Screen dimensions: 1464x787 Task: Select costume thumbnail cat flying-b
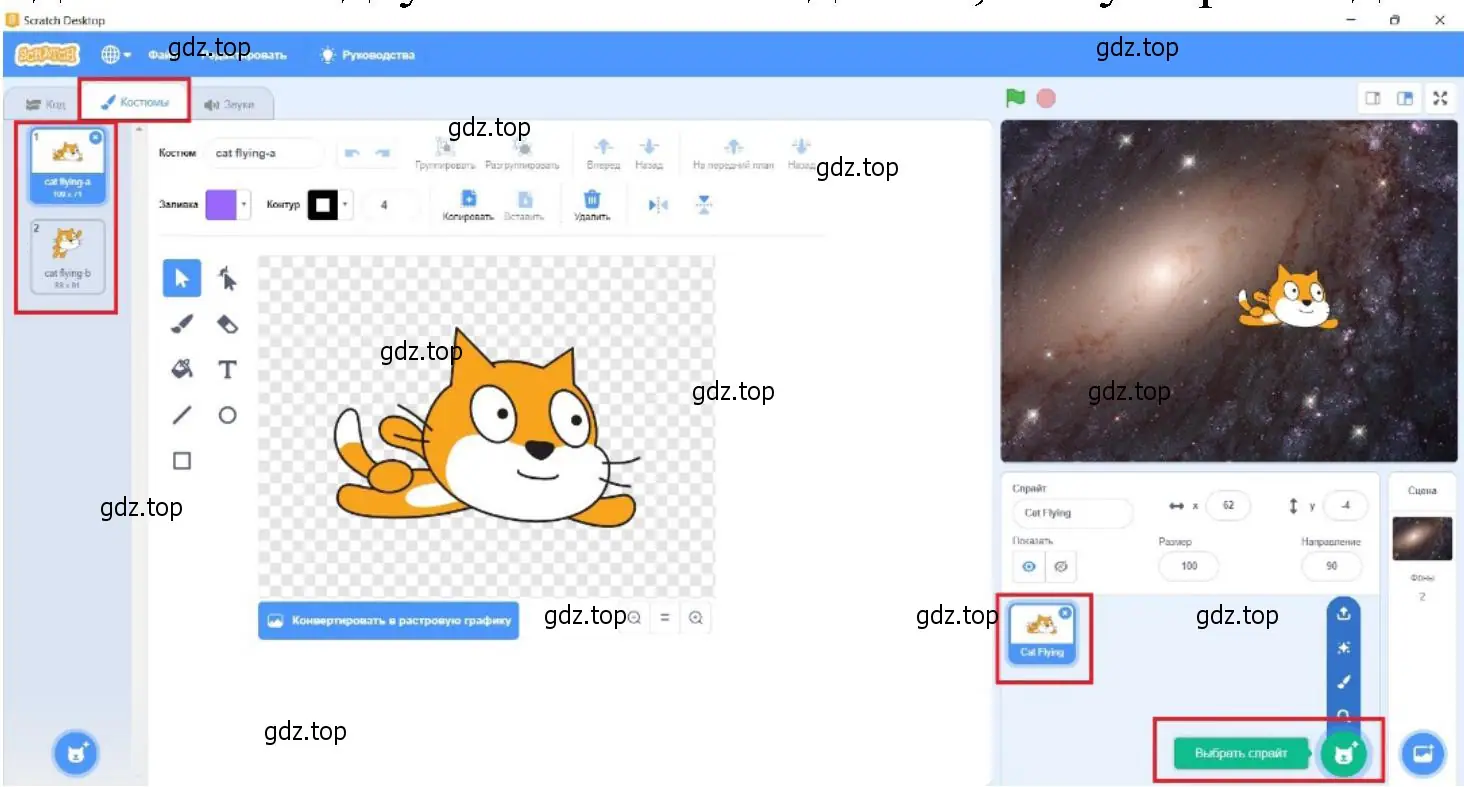coord(67,257)
